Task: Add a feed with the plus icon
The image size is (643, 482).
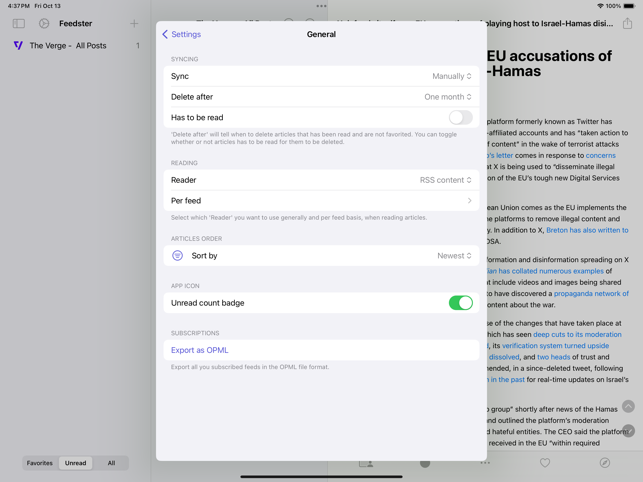Action: click(x=134, y=23)
